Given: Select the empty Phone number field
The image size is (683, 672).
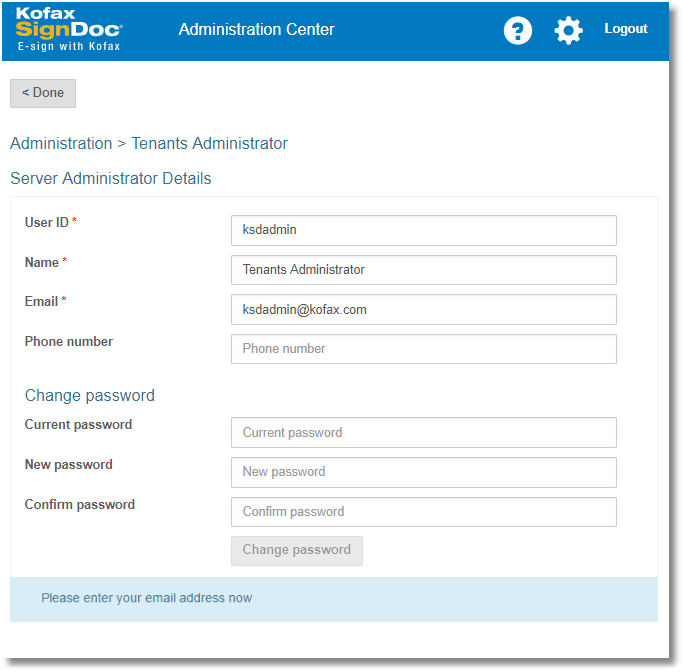Looking at the screenshot, I should point(423,349).
